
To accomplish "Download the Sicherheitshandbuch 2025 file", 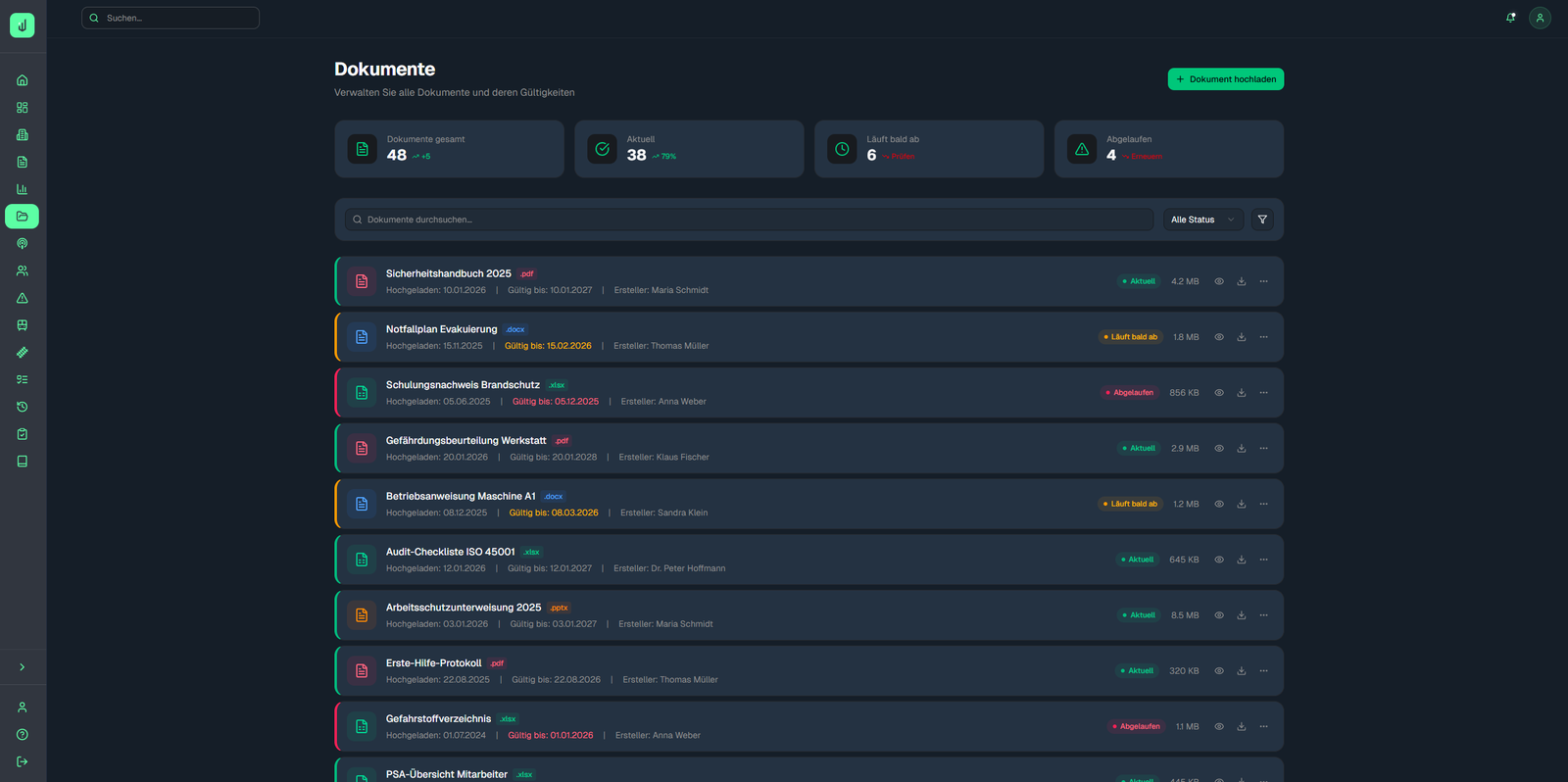I will tap(1241, 281).
